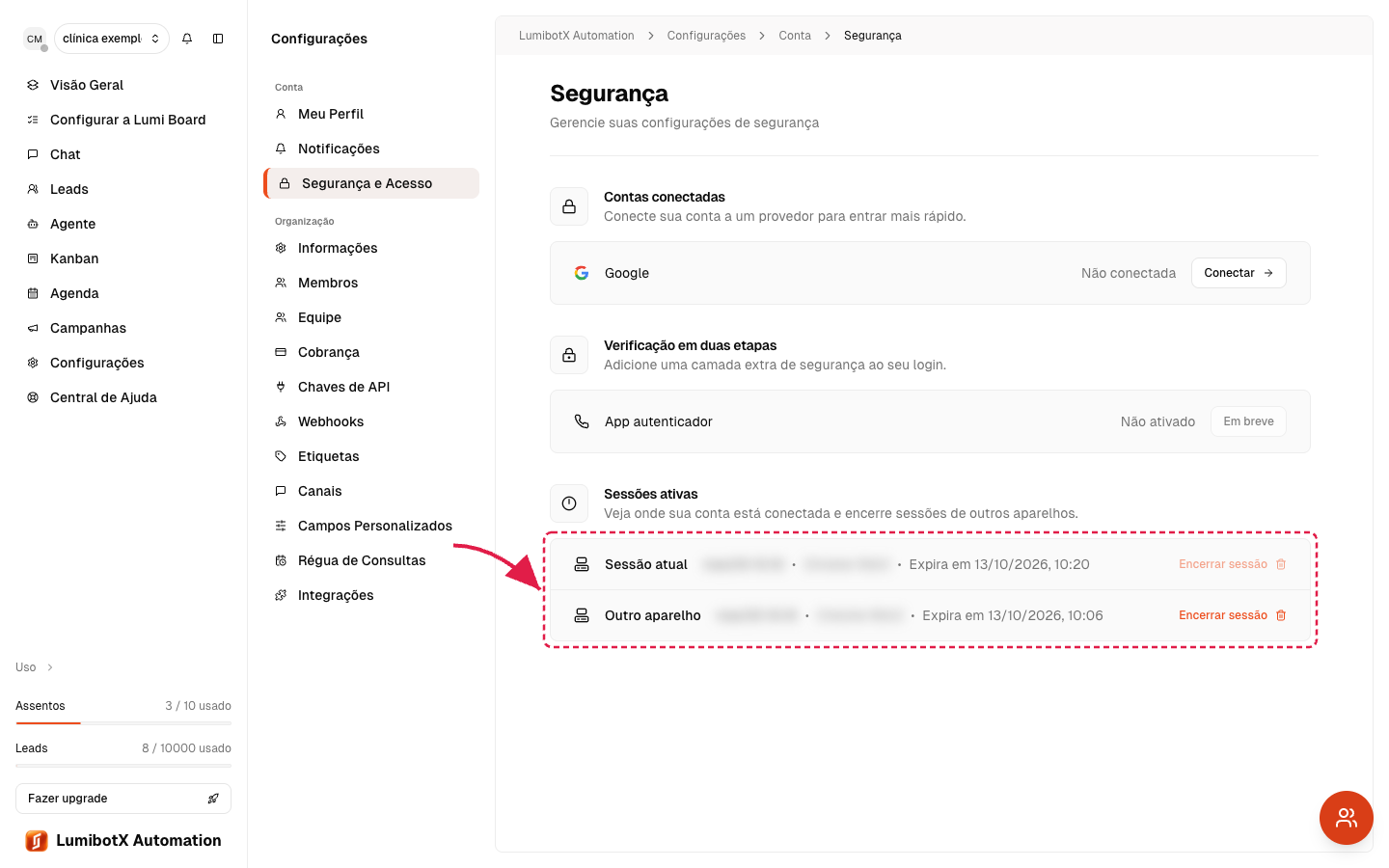Open Integrações settings
The width and height of the screenshot is (1389, 868).
point(371,595)
